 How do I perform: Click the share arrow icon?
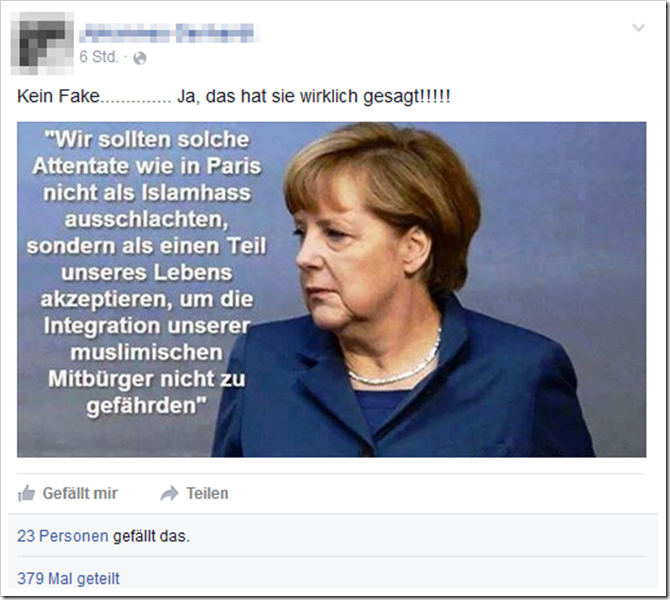tap(169, 494)
